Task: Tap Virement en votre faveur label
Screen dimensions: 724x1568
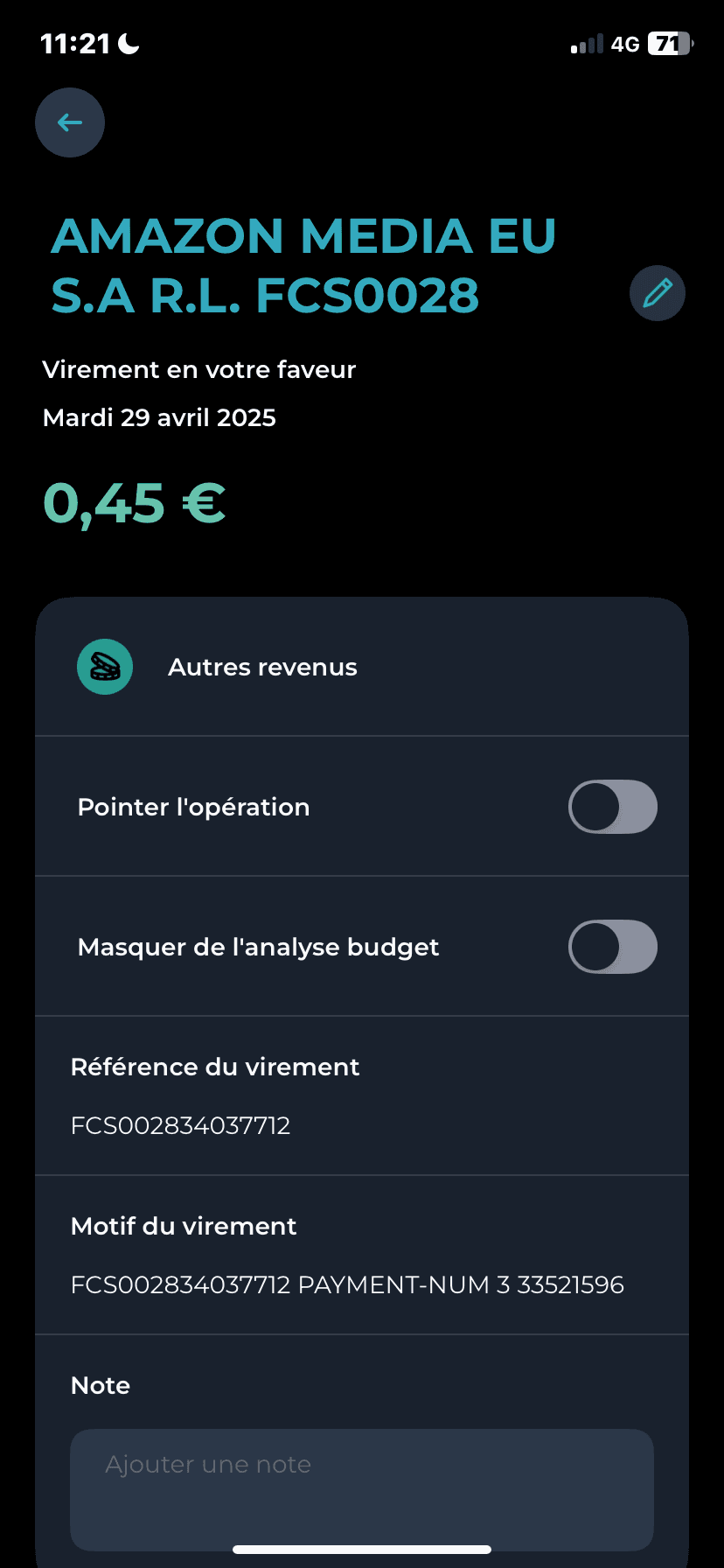Action: (199, 369)
